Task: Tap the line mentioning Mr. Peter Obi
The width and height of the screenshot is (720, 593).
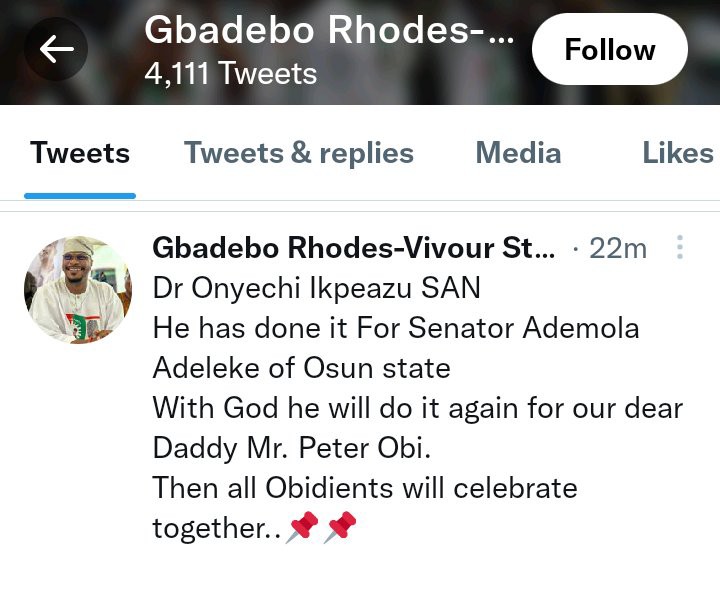Action: 292,448
